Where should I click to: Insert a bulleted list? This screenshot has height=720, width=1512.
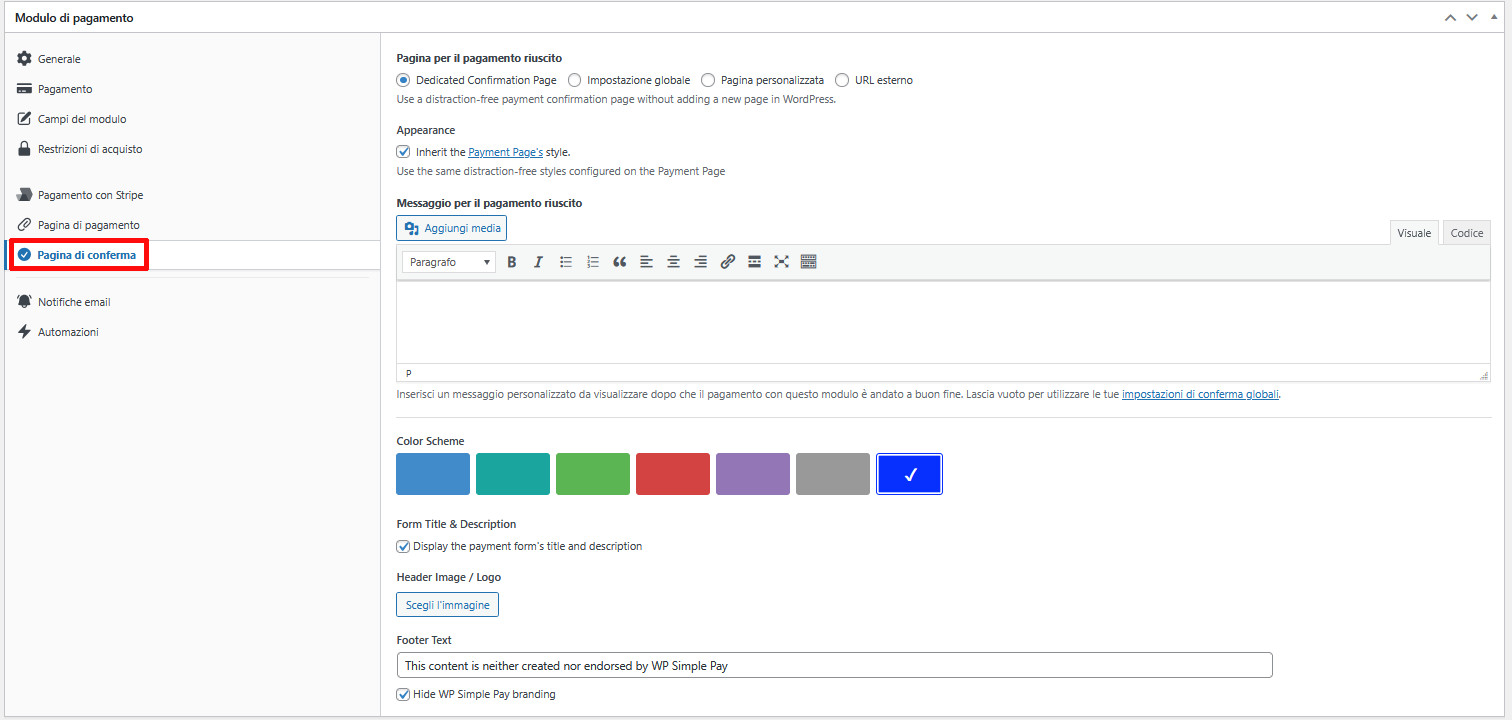[565, 261]
